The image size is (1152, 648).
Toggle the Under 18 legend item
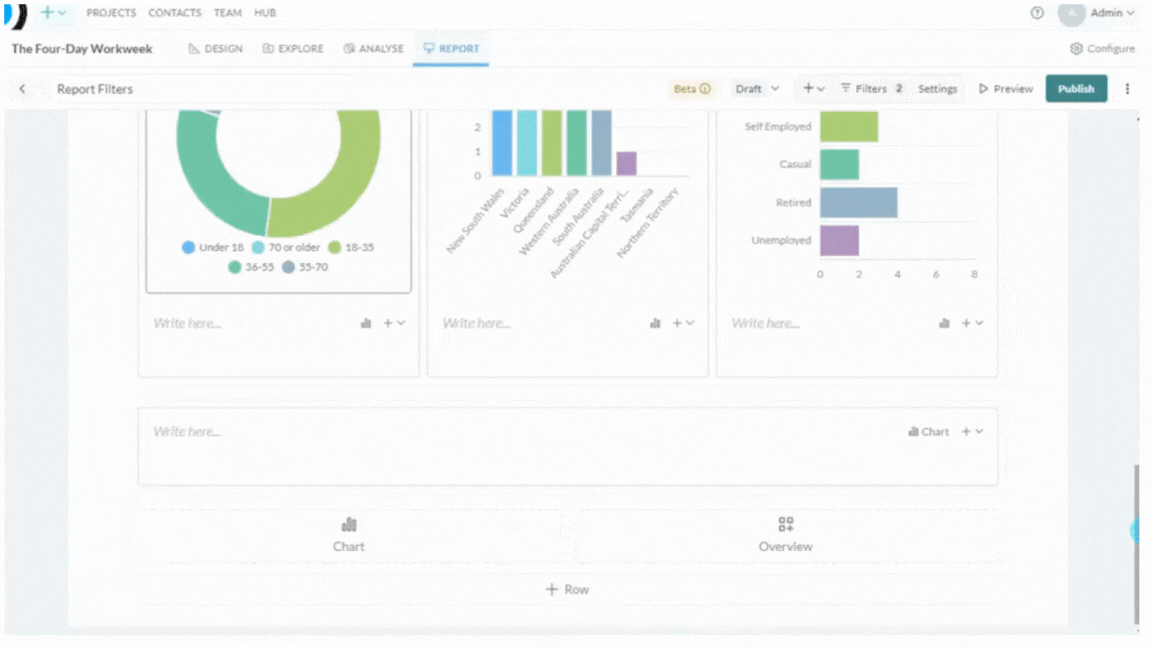click(212, 248)
